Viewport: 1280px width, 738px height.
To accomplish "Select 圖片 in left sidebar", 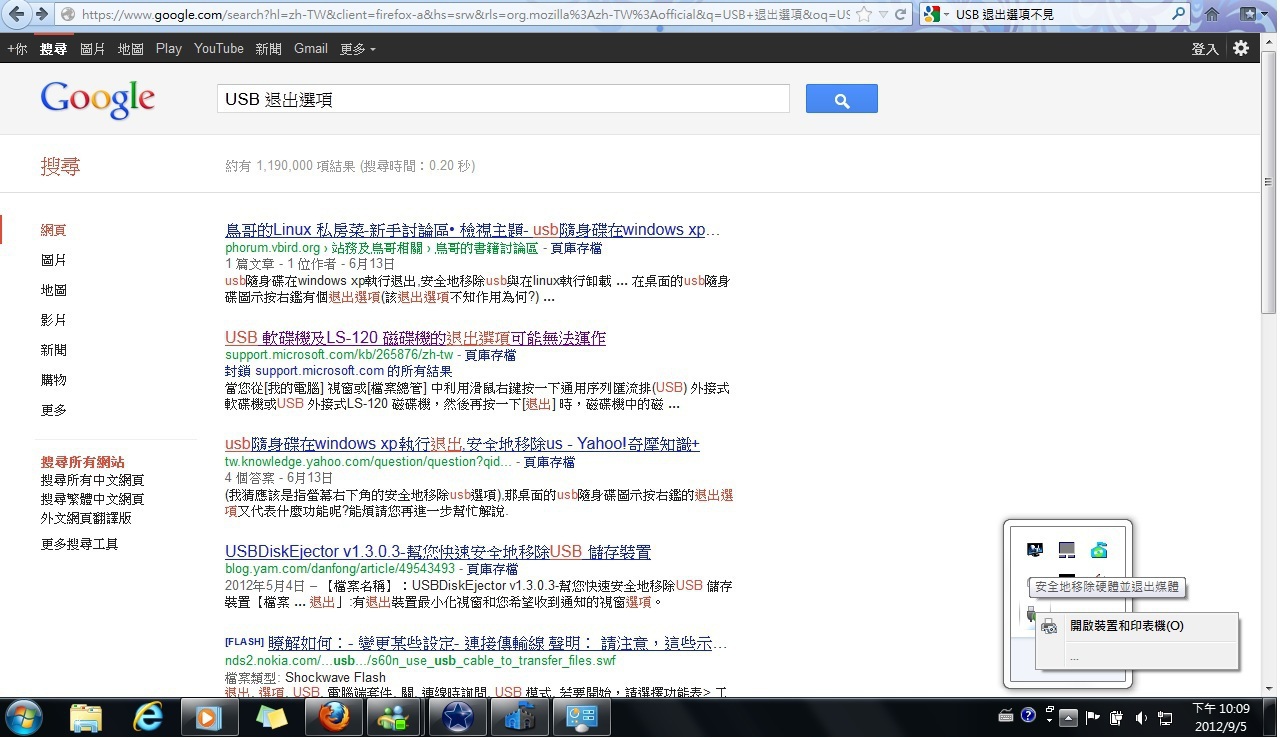I will tap(54, 260).
